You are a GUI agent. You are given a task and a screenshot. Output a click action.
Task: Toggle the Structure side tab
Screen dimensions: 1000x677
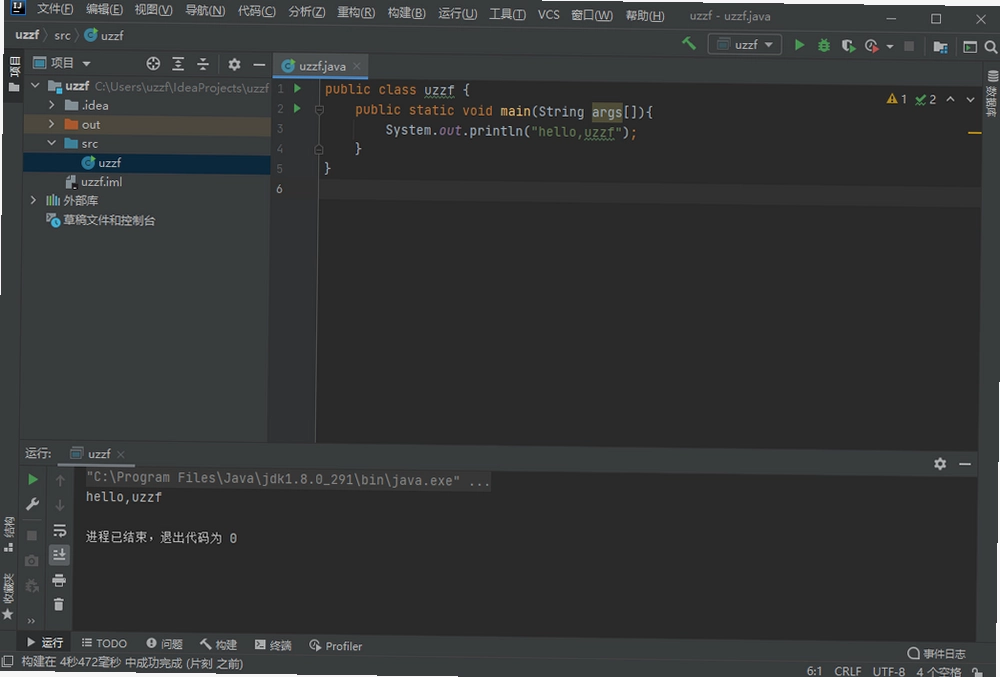point(8,534)
